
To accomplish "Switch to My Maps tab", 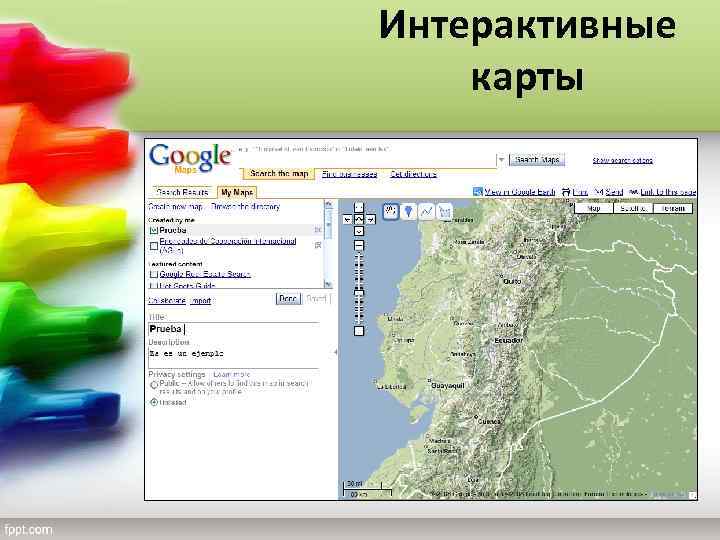I will [236, 192].
